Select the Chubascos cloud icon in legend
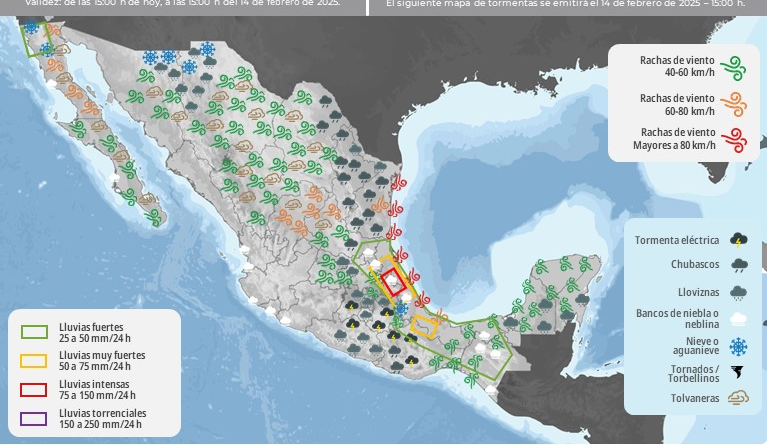This screenshot has height=445, width=767. 738,265
